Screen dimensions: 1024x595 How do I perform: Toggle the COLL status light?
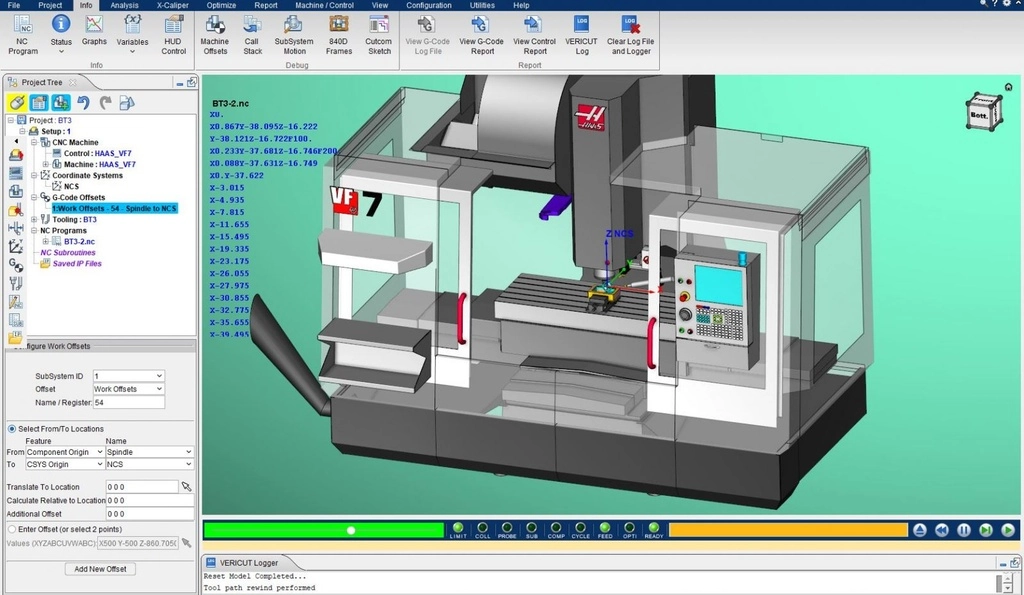click(483, 528)
